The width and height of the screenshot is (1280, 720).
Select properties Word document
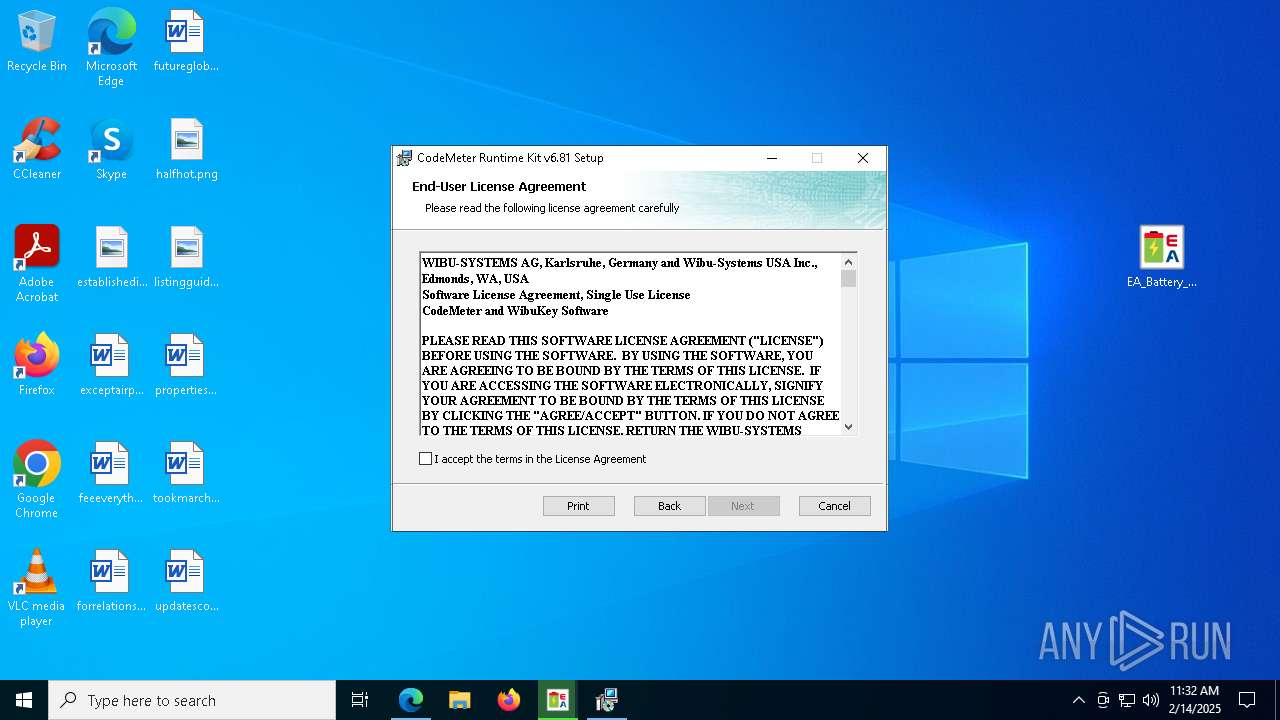[x=186, y=366]
